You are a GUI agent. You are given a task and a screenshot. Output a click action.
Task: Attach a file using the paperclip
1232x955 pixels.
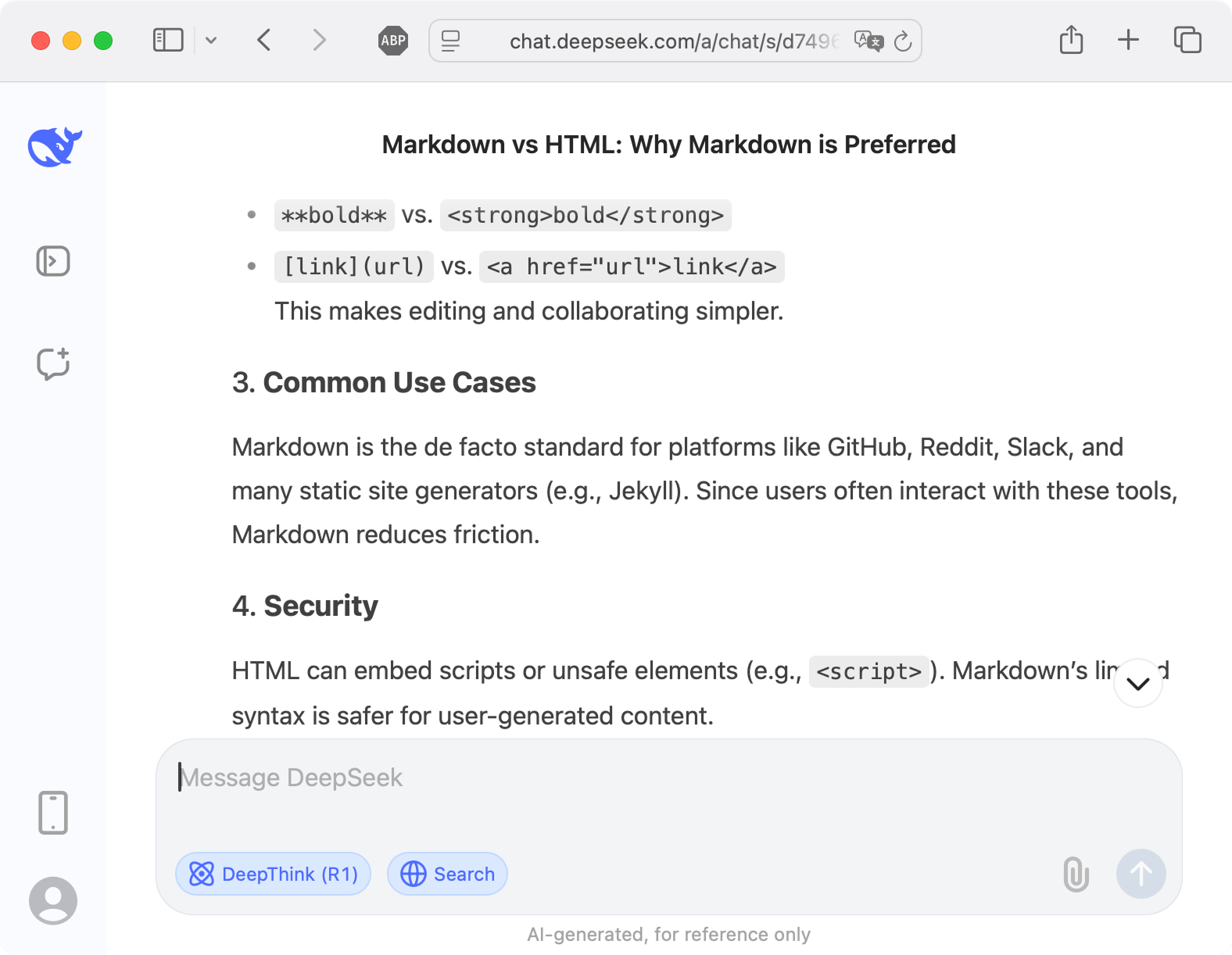coord(1076,874)
